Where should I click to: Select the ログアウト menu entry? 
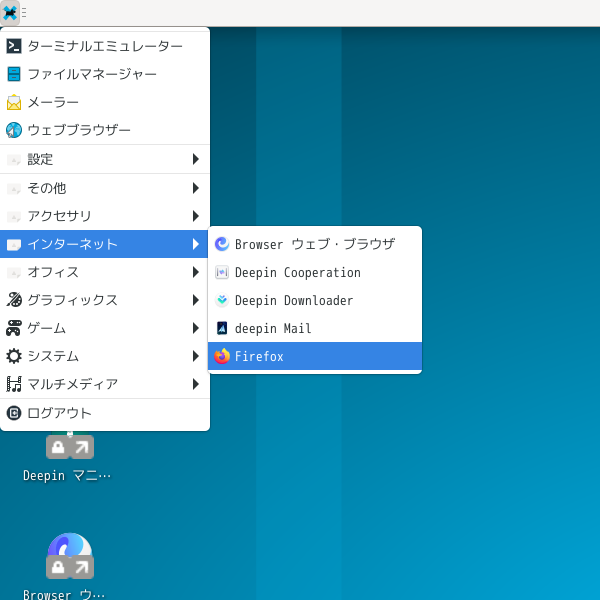click(105, 413)
